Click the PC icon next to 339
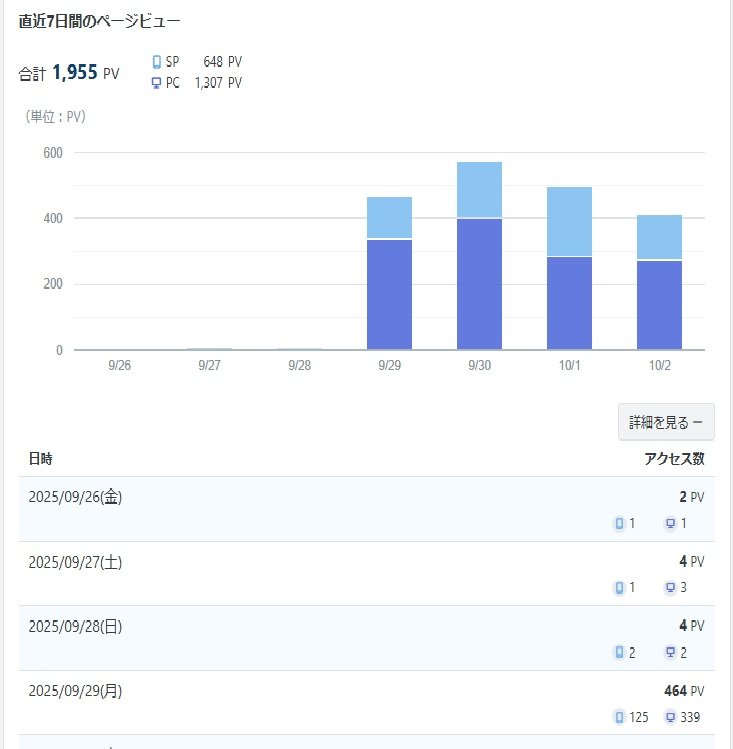The height and width of the screenshot is (749, 733). point(670,717)
